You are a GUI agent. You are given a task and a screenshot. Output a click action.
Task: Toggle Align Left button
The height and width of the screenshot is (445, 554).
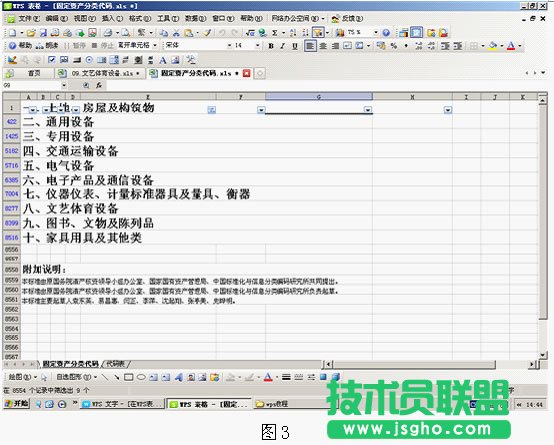point(310,46)
